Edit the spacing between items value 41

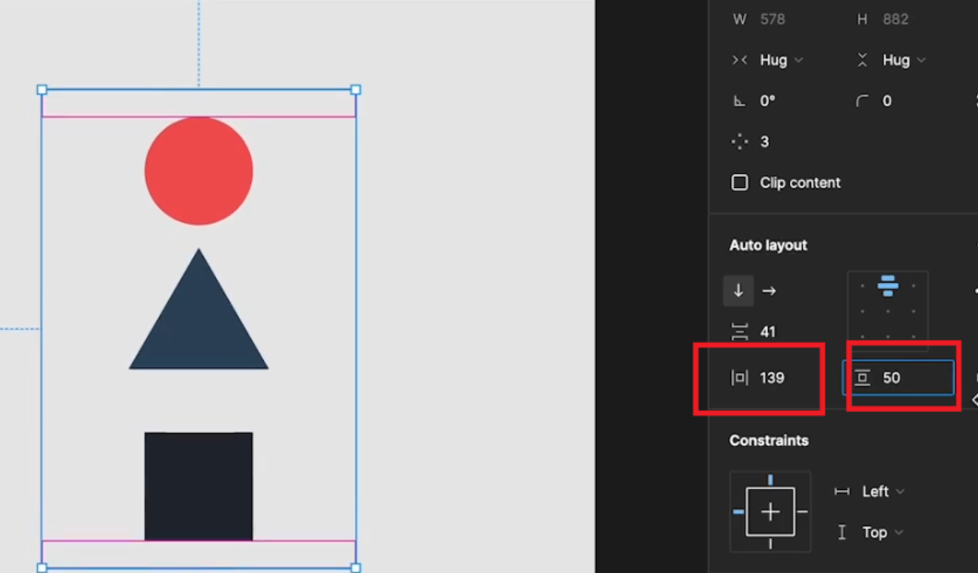tap(768, 332)
